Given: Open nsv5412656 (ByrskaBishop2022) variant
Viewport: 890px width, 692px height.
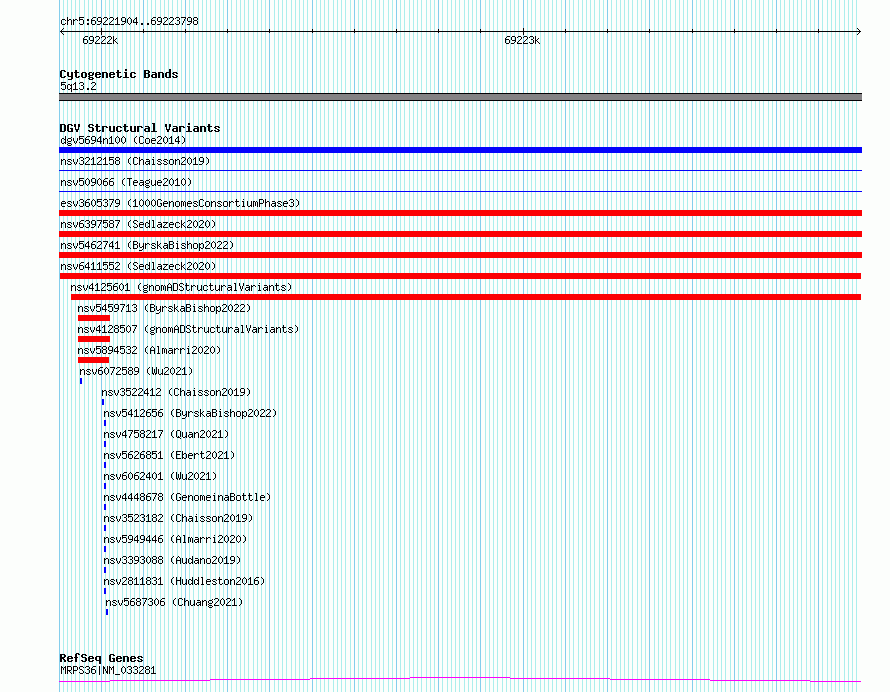Looking at the screenshot, I should 190,413.
